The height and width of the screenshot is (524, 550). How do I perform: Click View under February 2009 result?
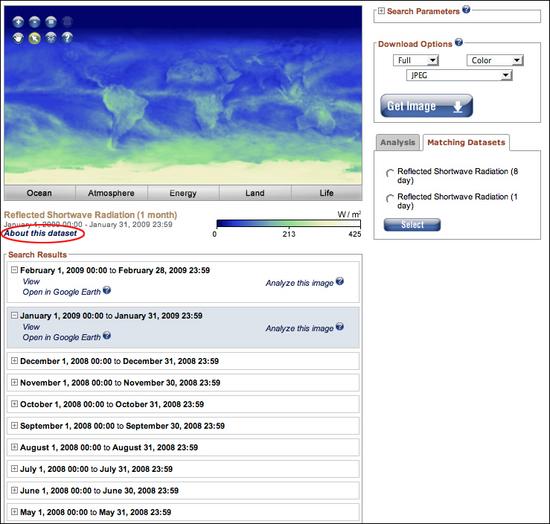tap(31, 282)
